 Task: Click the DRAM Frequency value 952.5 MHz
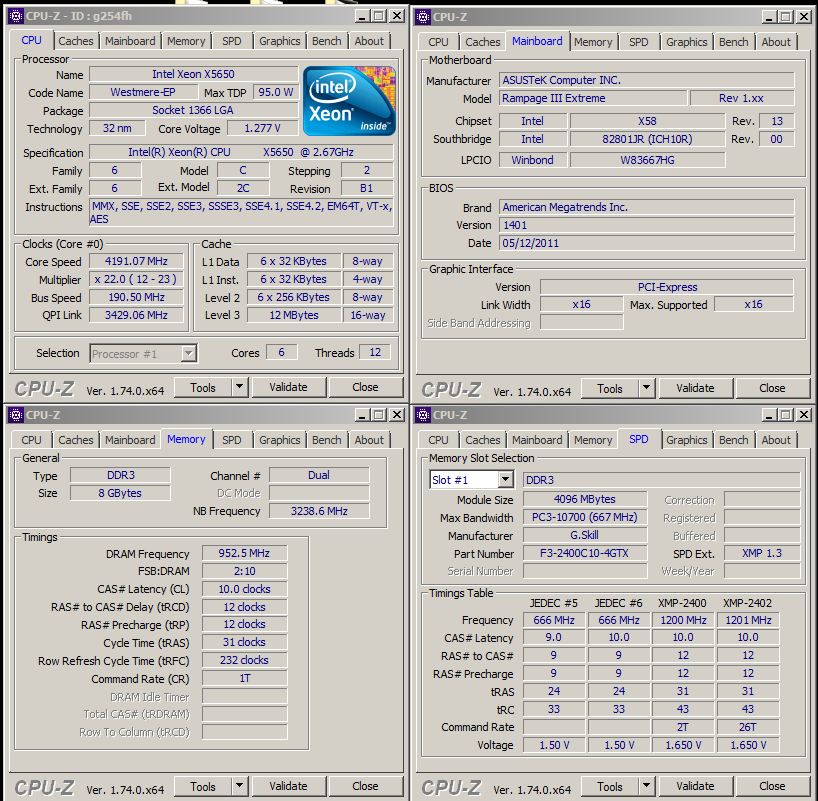click(244, 553)
